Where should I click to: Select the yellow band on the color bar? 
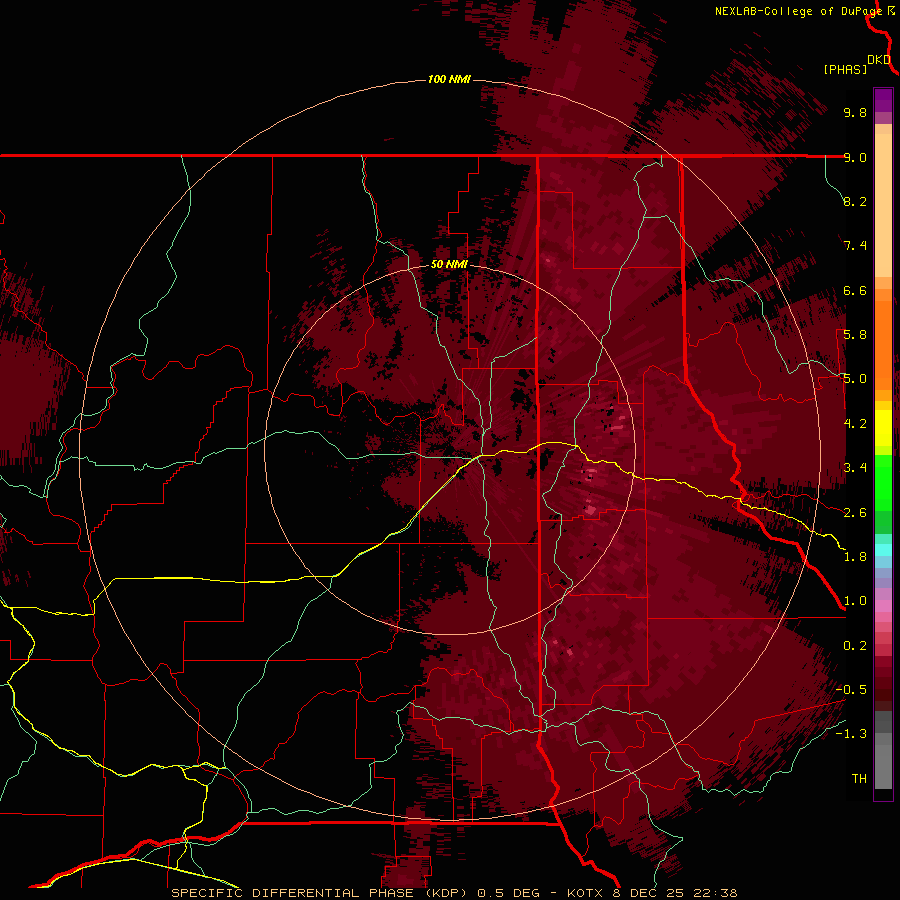click(x=883, y=428)
